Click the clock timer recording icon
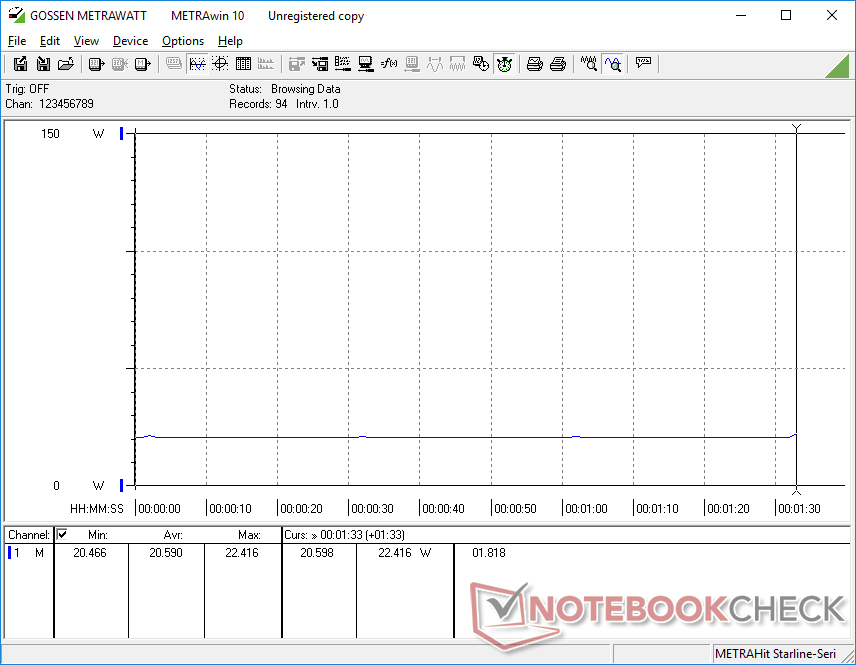Screen dimensions: 856x665 (480, 64)
